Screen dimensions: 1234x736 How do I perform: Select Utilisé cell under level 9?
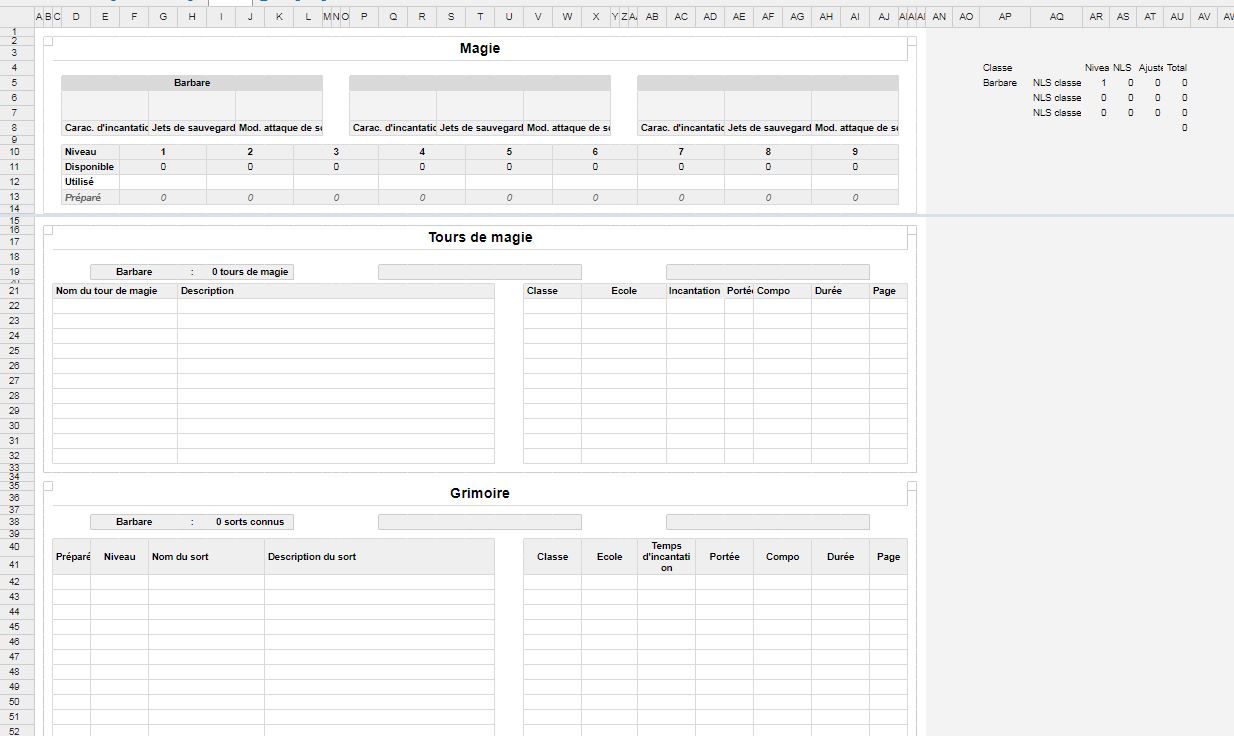click(x=855, y=182)
